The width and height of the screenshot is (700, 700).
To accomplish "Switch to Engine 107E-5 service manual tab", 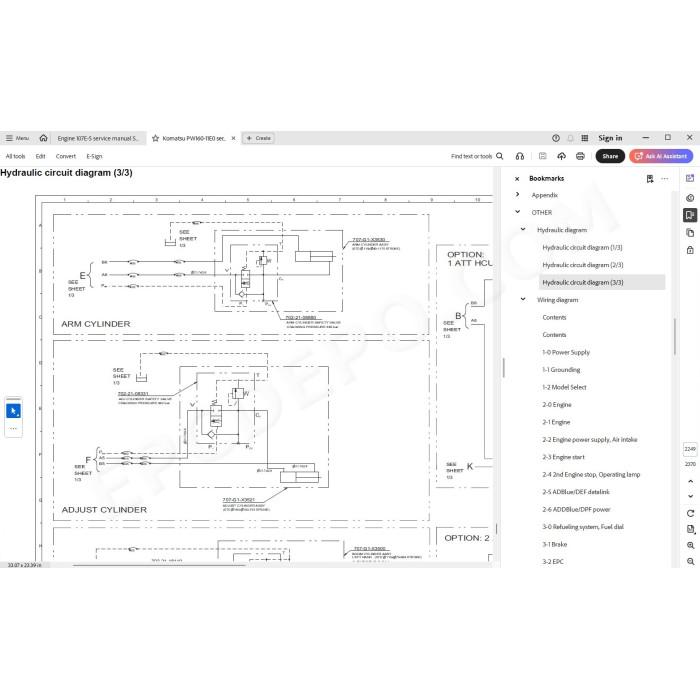I will tap(98, 138).
